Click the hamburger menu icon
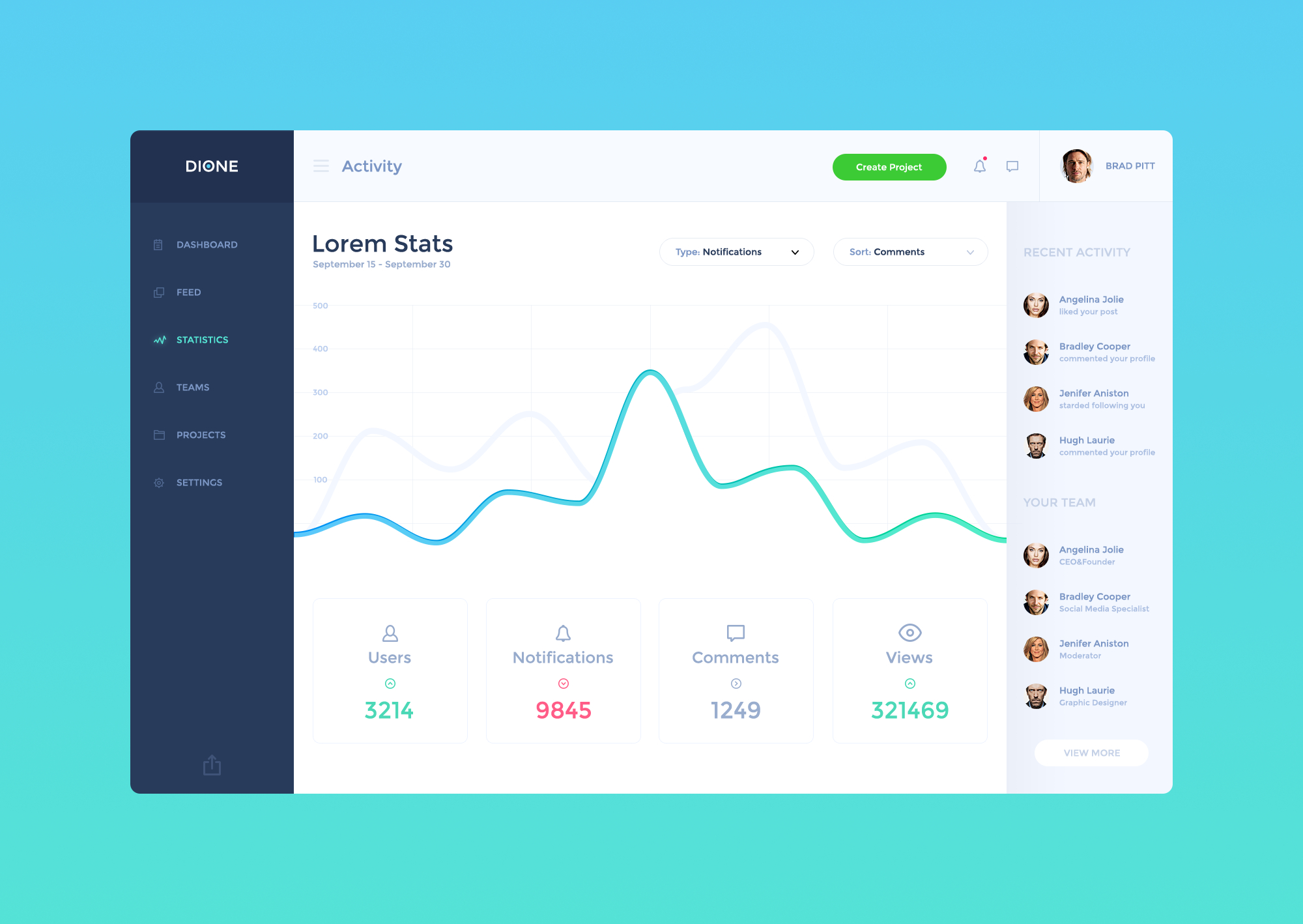The width and height of the screenshot is (1303, 924). 320,167
